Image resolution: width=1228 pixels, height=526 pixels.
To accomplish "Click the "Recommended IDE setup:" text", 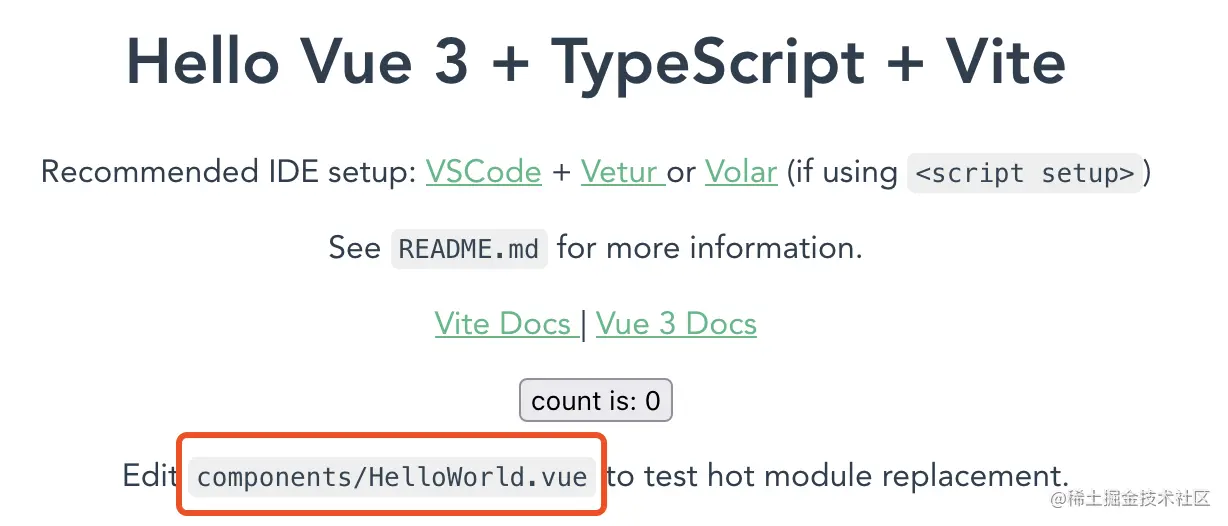I will (x=228, y=172).
